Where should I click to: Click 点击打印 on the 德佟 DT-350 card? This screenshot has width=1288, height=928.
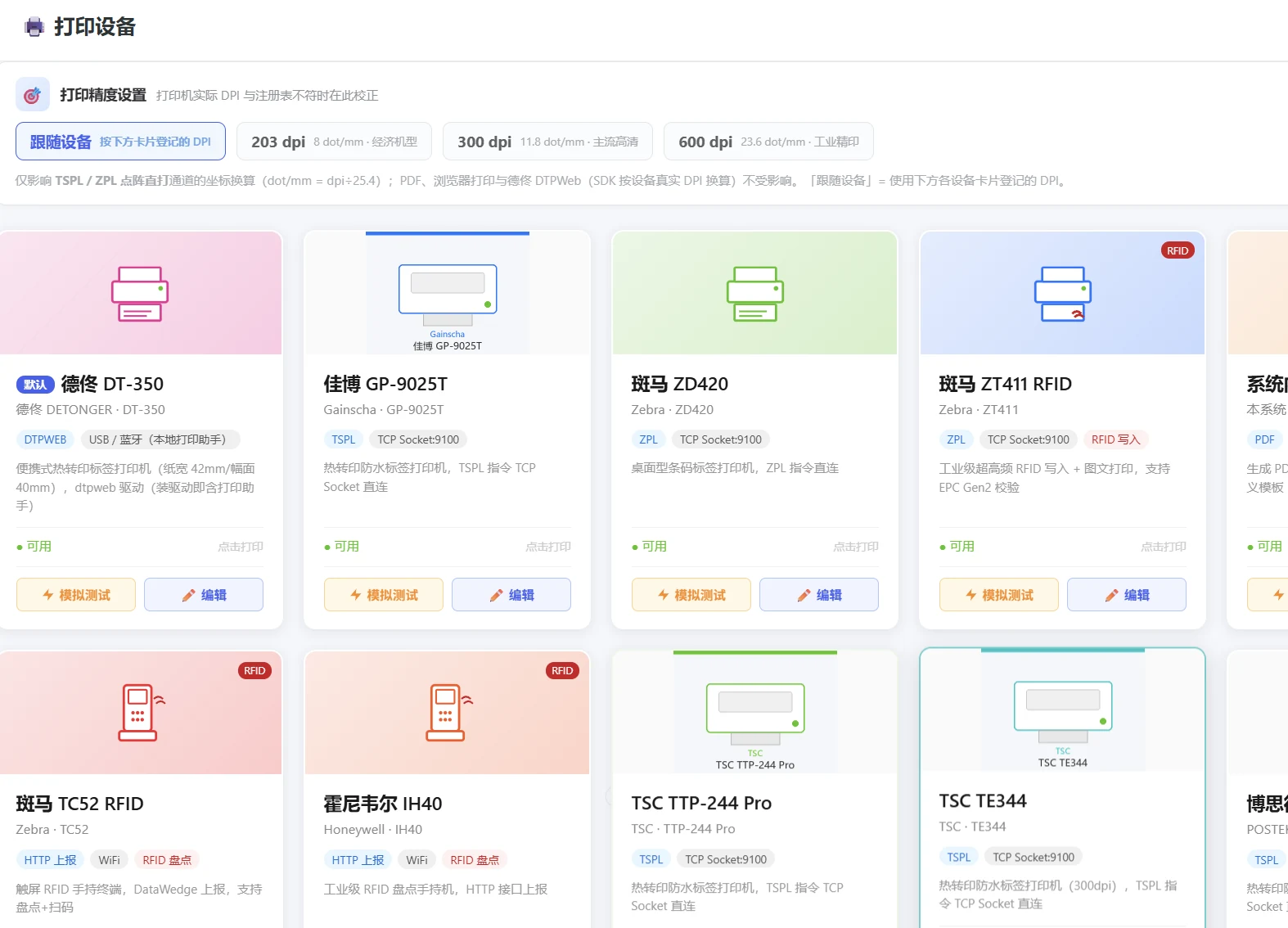241,547
